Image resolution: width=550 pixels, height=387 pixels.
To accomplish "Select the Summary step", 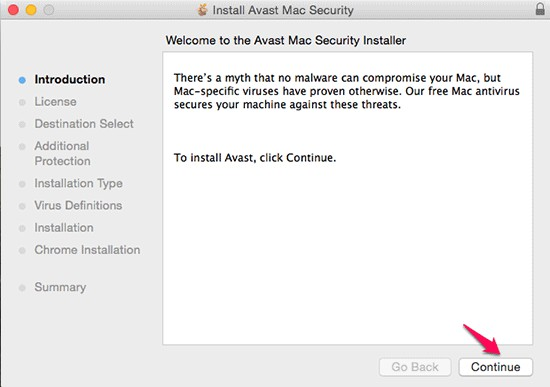I will tap(60, 287).
